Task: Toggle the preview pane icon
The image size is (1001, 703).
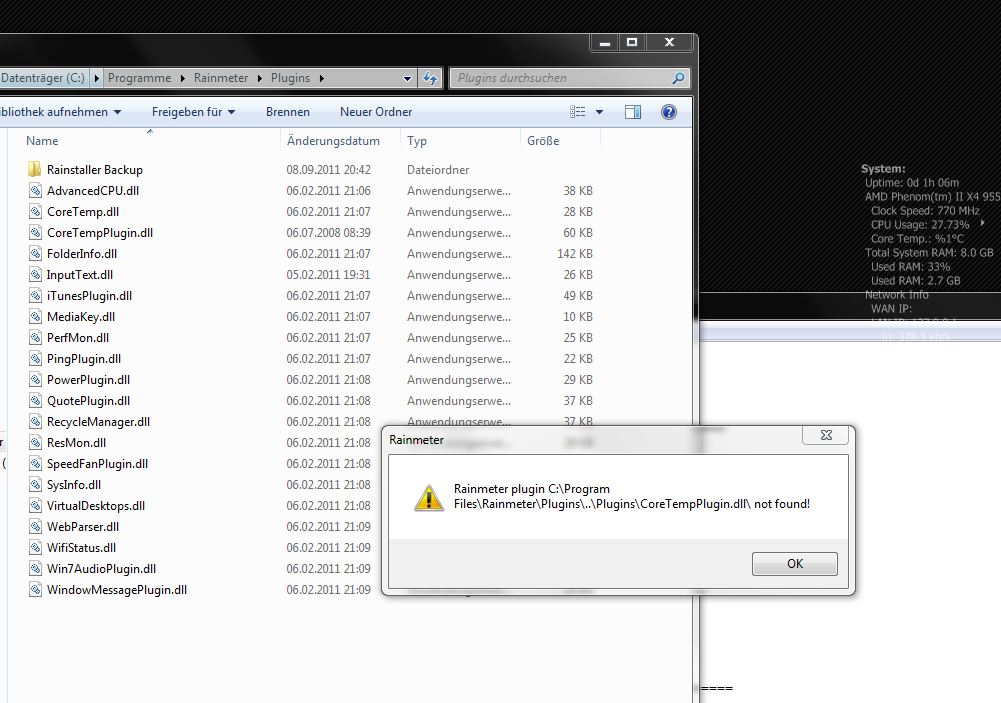Action: (x=633, y=112)
